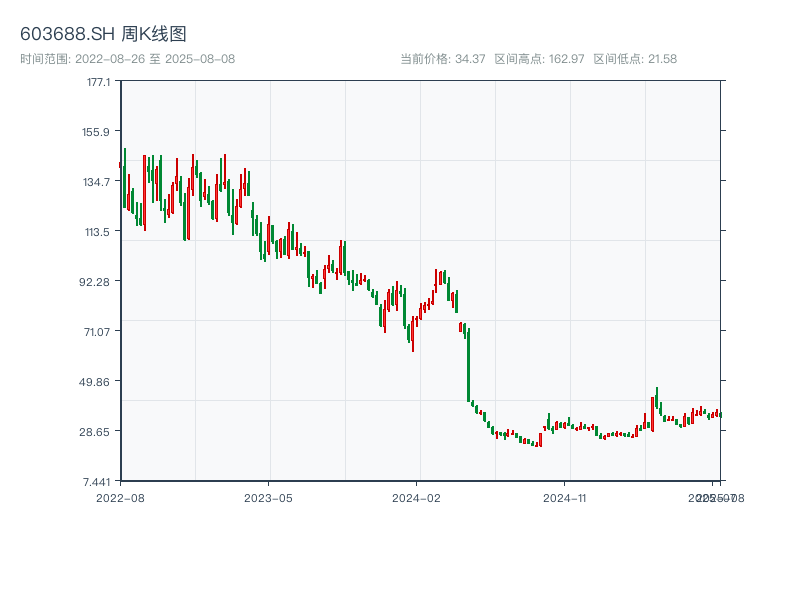Select the 当前价格 34.37 label
The width and height of the screenshot is (800, 600).
(442, 59)
